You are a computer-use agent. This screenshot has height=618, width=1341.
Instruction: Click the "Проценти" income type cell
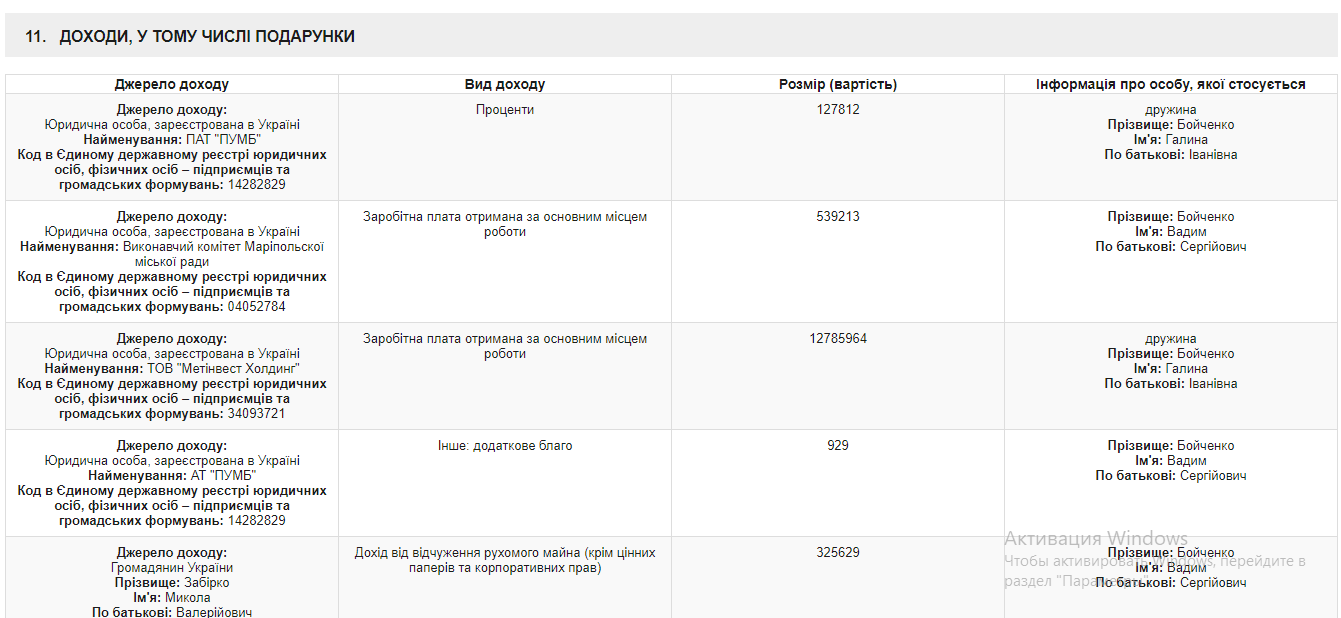tap(505, 110)
